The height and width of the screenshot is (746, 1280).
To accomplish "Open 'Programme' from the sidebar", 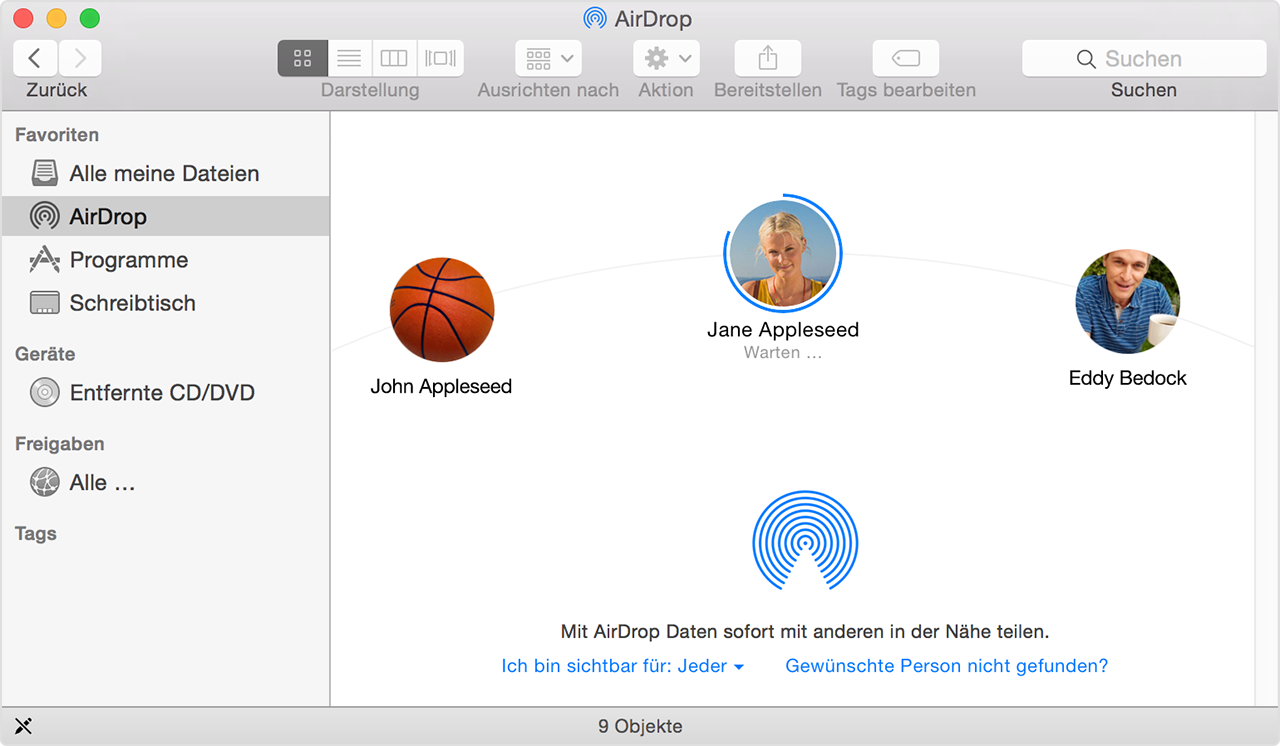I will point(129,260).
